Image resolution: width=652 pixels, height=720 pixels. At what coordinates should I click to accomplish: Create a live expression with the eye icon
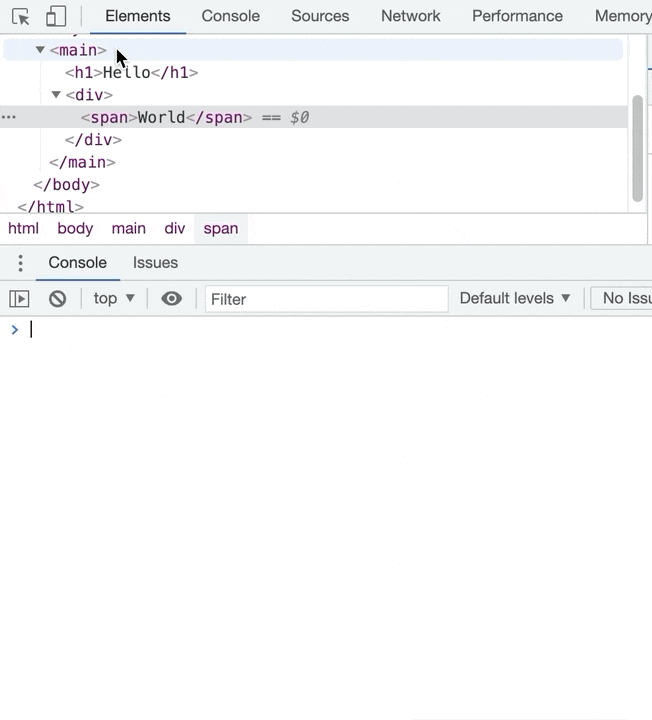coord(171,299)
